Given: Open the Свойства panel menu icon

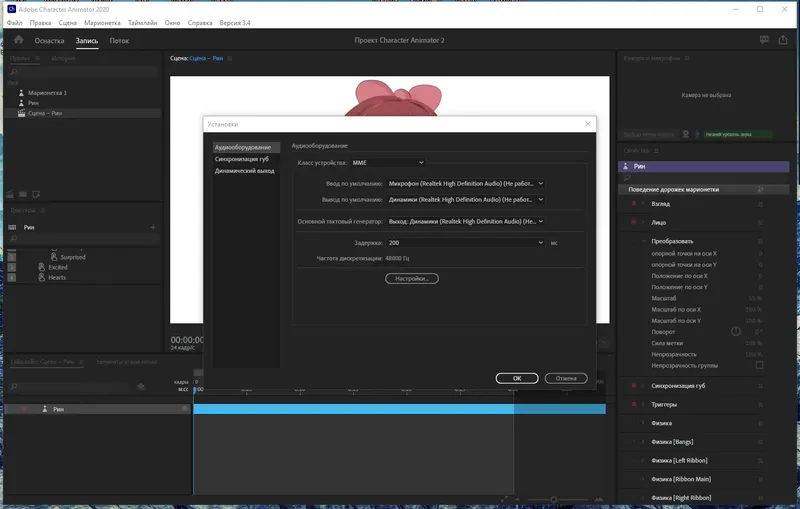Looking at the screenshot, I should [x=657, y=151].
